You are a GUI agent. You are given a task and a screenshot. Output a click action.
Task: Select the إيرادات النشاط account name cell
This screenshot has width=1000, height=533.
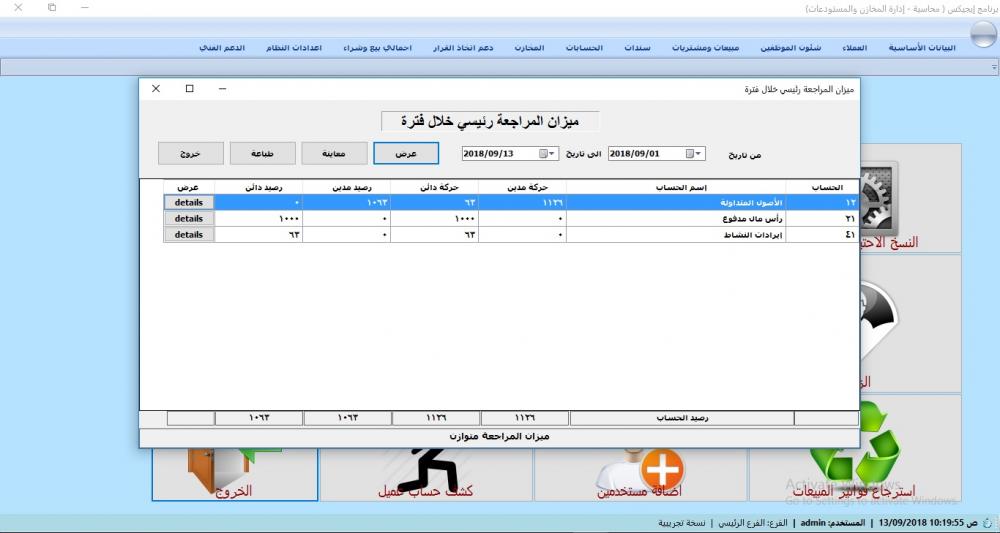pyautogui.click(x=676, y=235)
